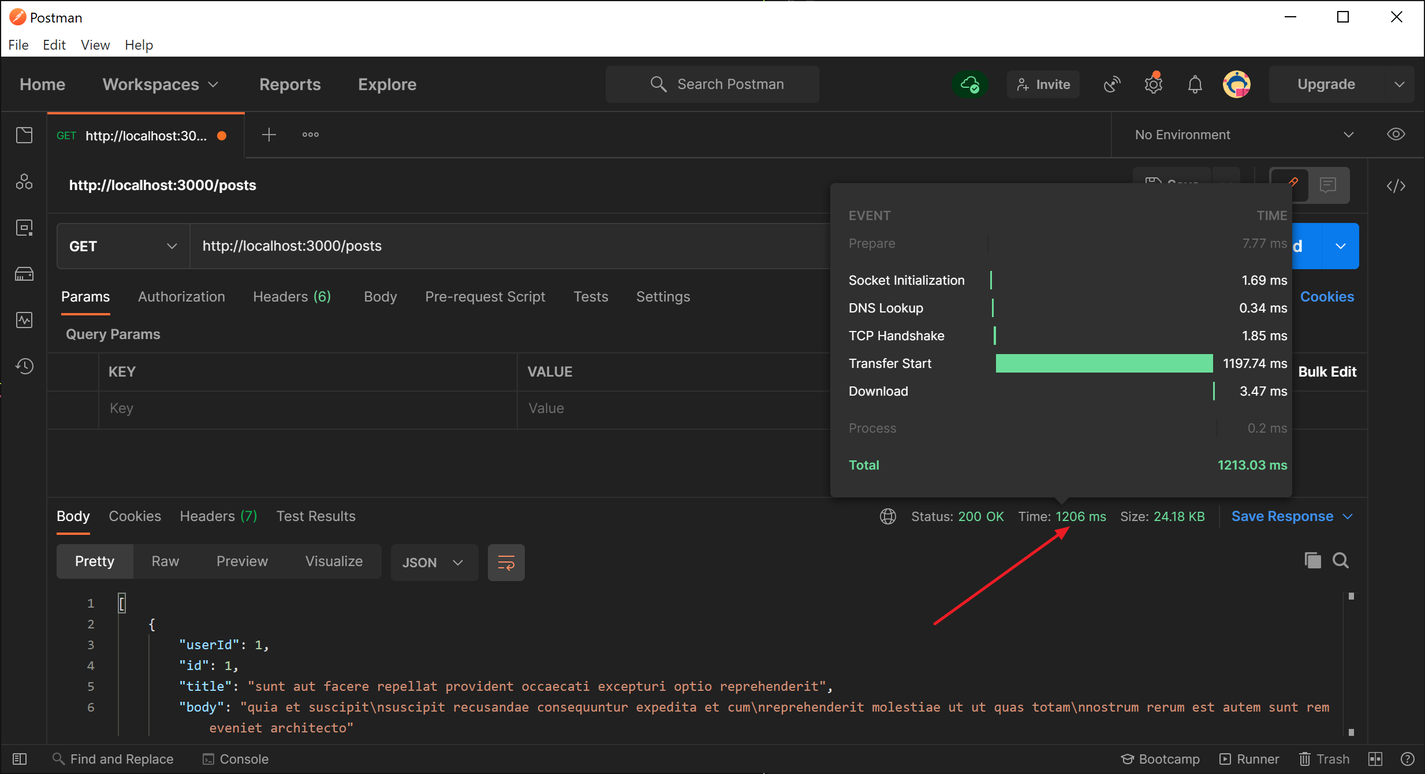This screenshot has height=774, width=1425.
Task: Open the Mock Servers sidebar icon
Action: [x=24, y=274]
